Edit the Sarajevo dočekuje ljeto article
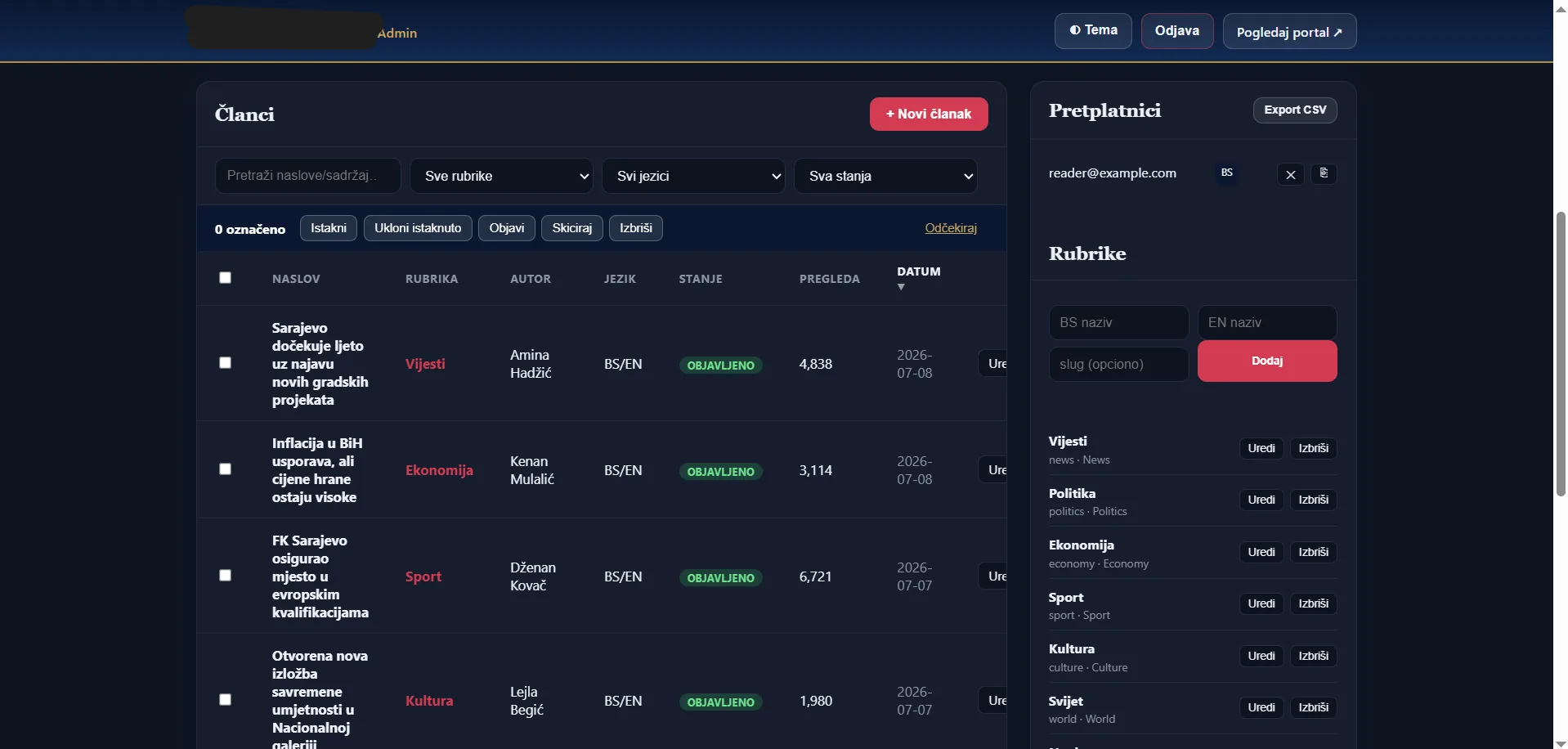1568x749 pixels. pyautogui.click(x=992, y=364)
